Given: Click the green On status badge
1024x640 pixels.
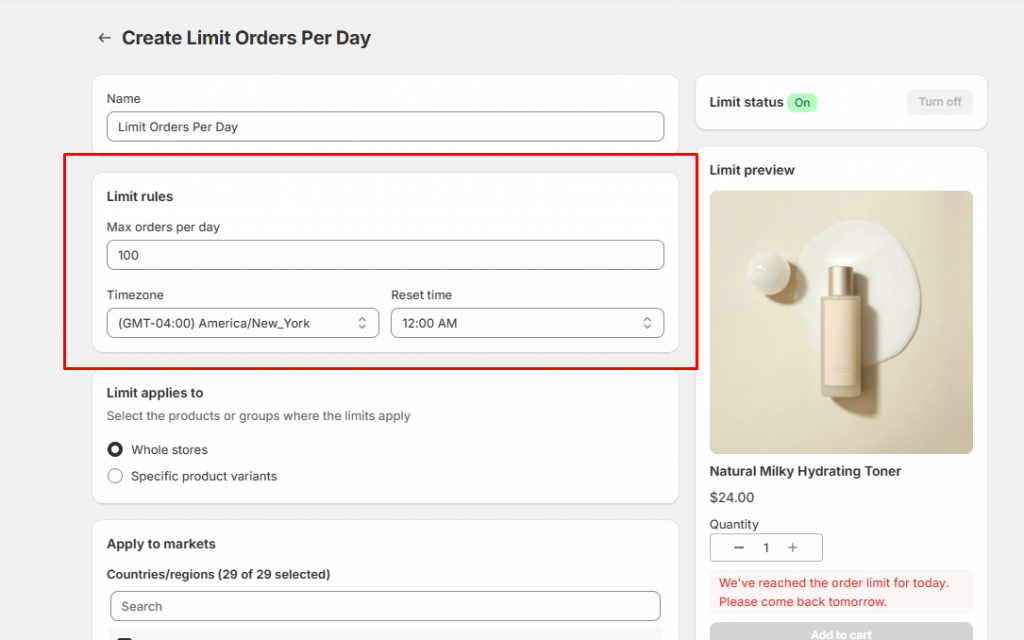Looking at the screenshot, I should [x=802, y=102].
